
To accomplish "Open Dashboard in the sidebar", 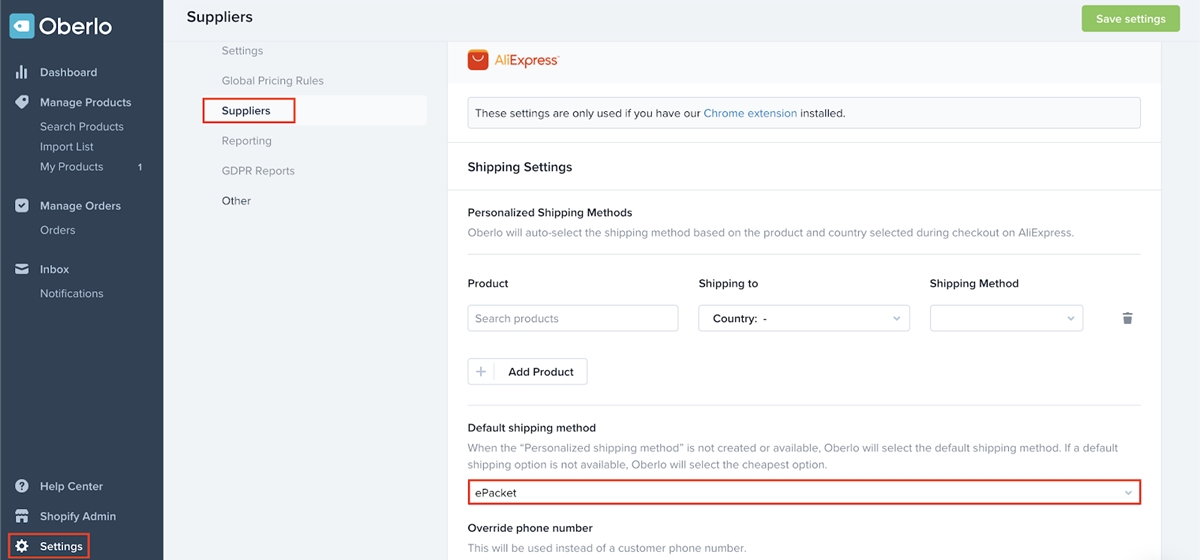I will pos(68,72).
